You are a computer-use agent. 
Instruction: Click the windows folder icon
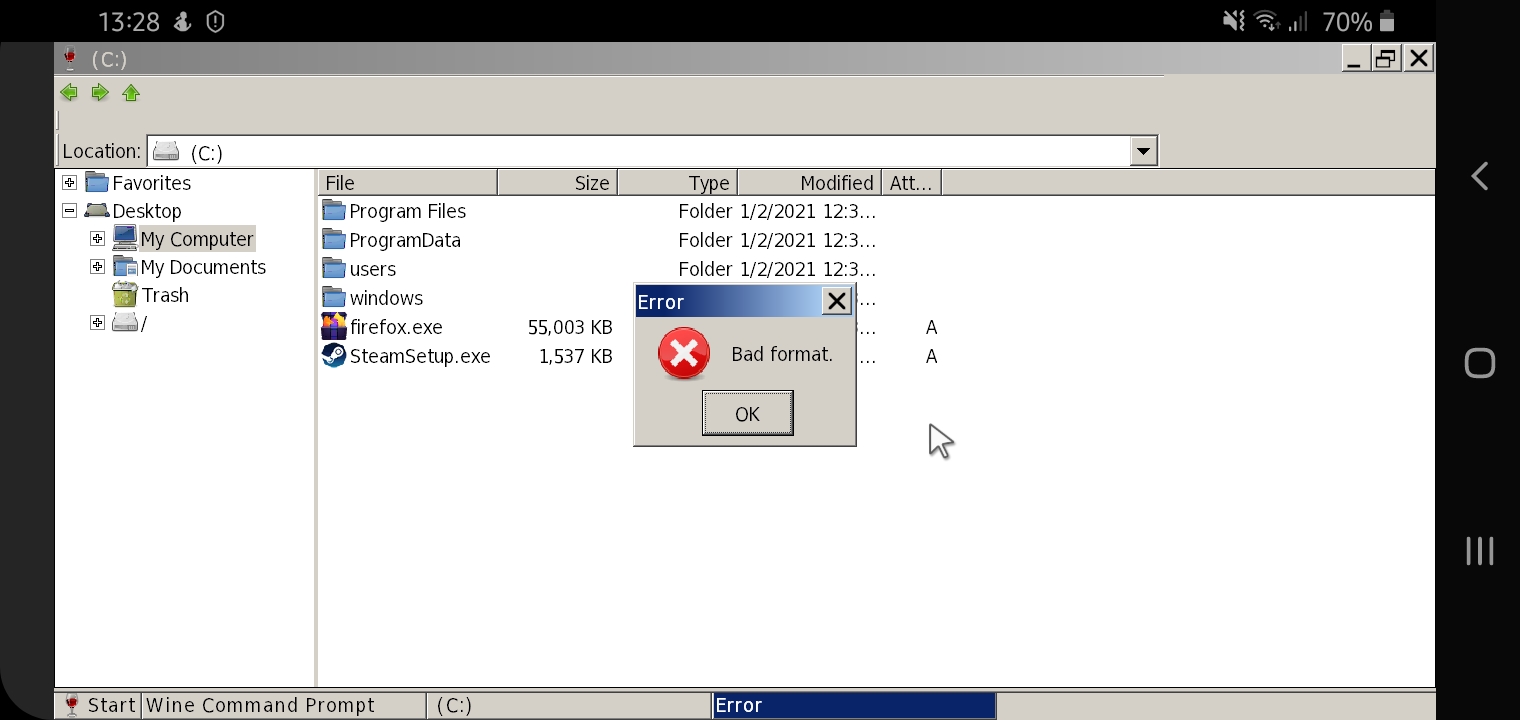click(x=334, y=298)
